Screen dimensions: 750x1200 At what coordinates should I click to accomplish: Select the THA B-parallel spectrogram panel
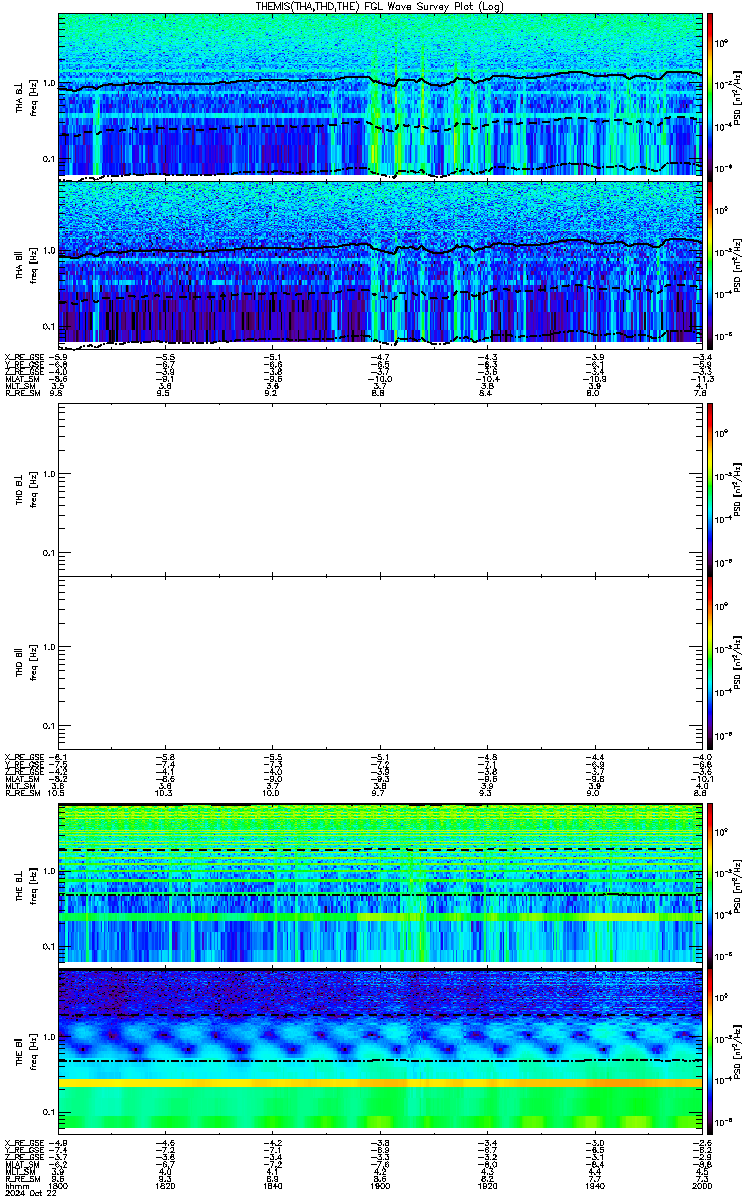coord(381,263)
